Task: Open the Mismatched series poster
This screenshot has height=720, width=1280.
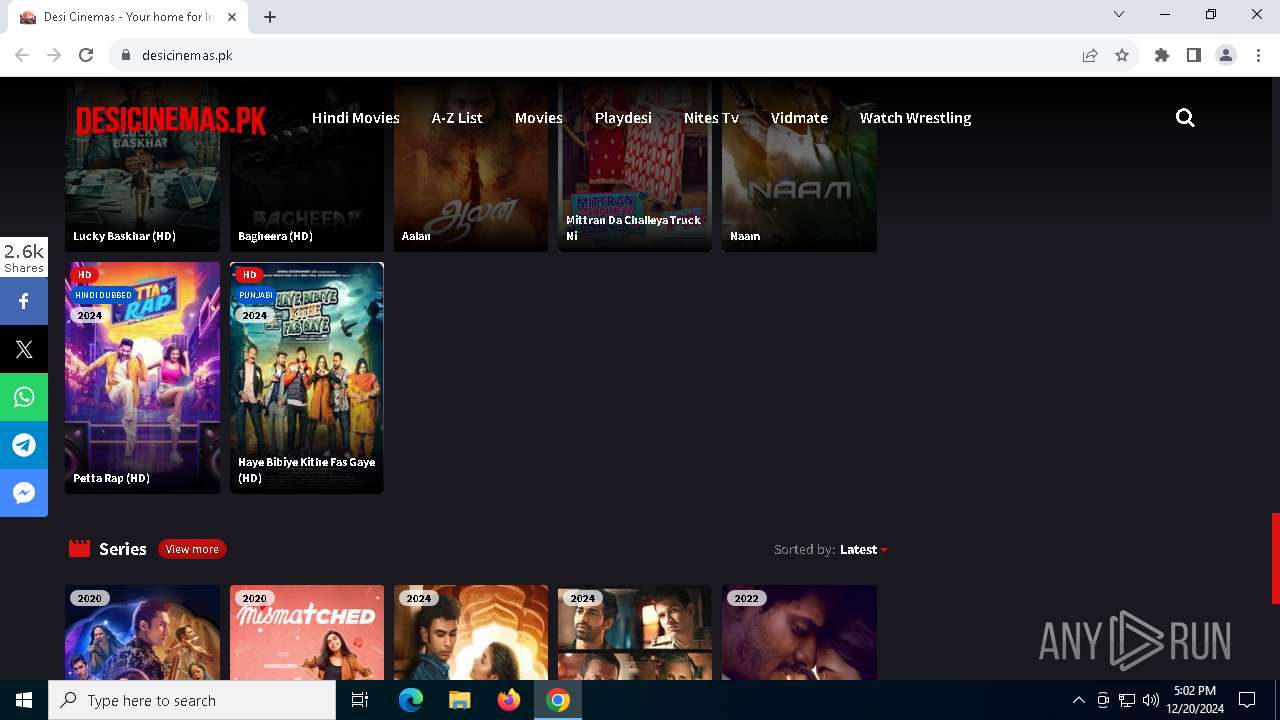Action: [x=307, y=632]
